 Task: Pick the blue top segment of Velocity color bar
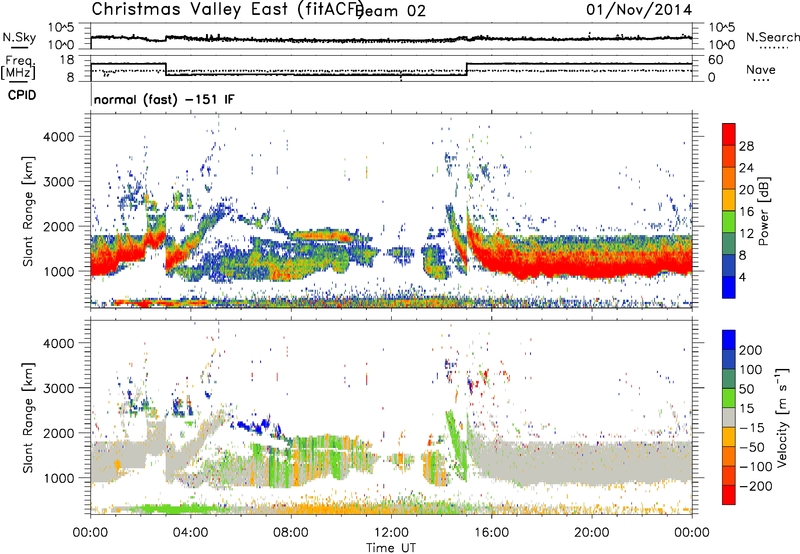729,340
